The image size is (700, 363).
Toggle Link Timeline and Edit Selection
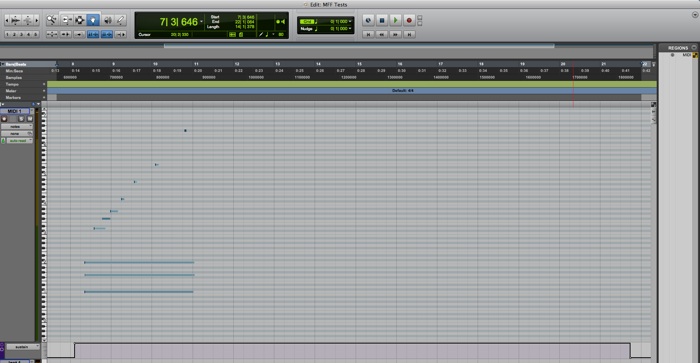93,34
